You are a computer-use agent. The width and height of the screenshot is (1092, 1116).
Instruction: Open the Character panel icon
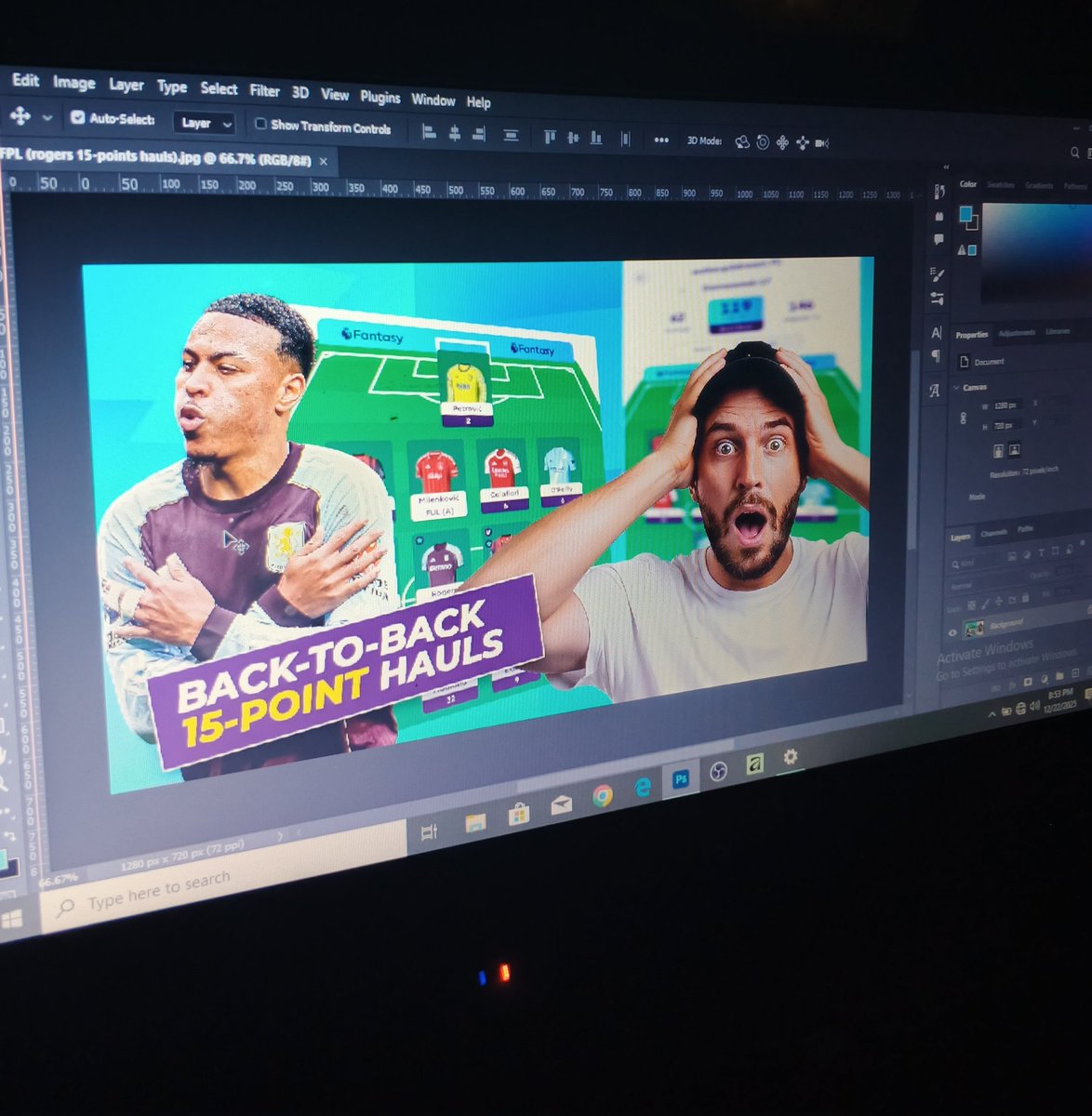(x=936, y=332)
